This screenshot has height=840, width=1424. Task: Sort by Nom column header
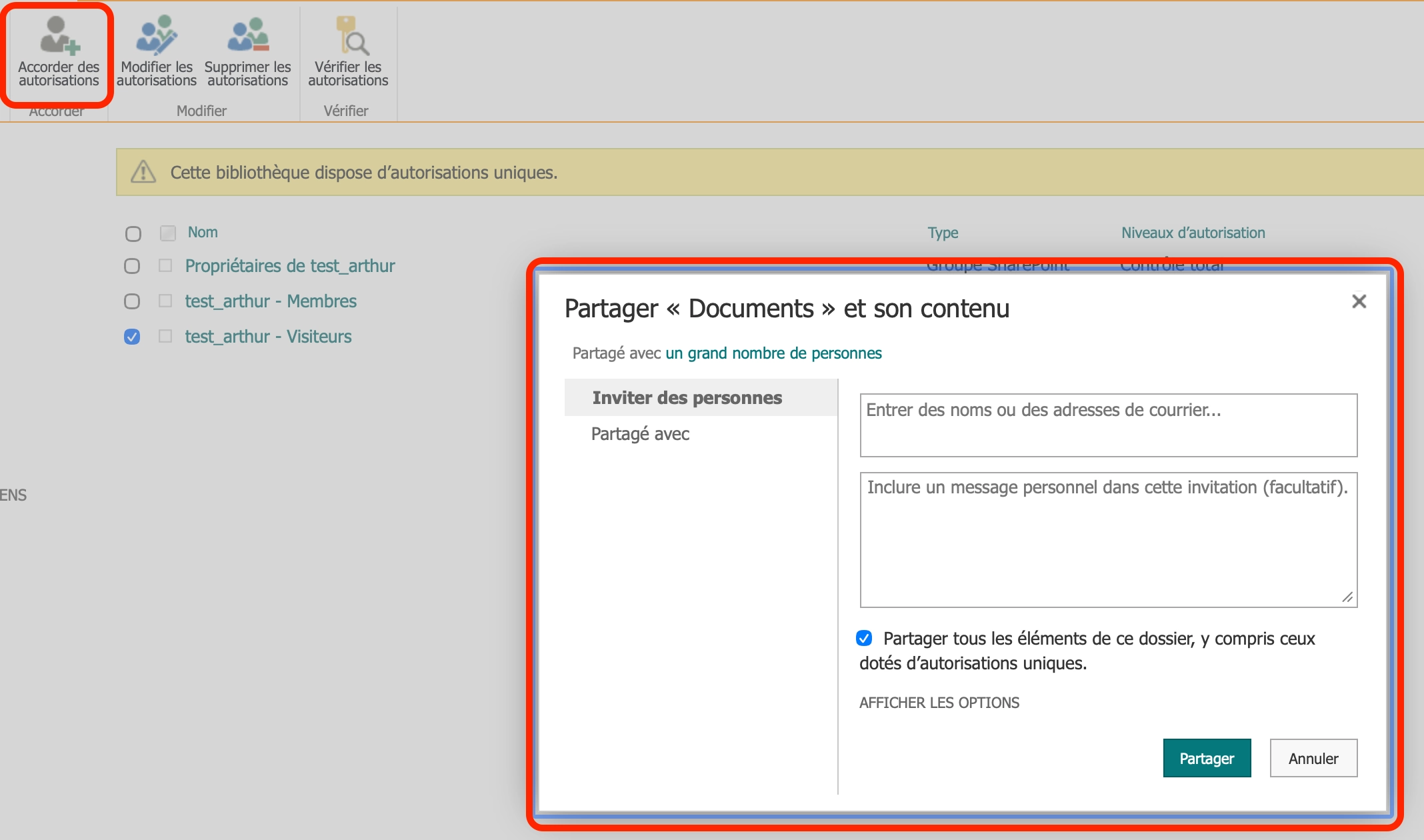pos(203,232)
